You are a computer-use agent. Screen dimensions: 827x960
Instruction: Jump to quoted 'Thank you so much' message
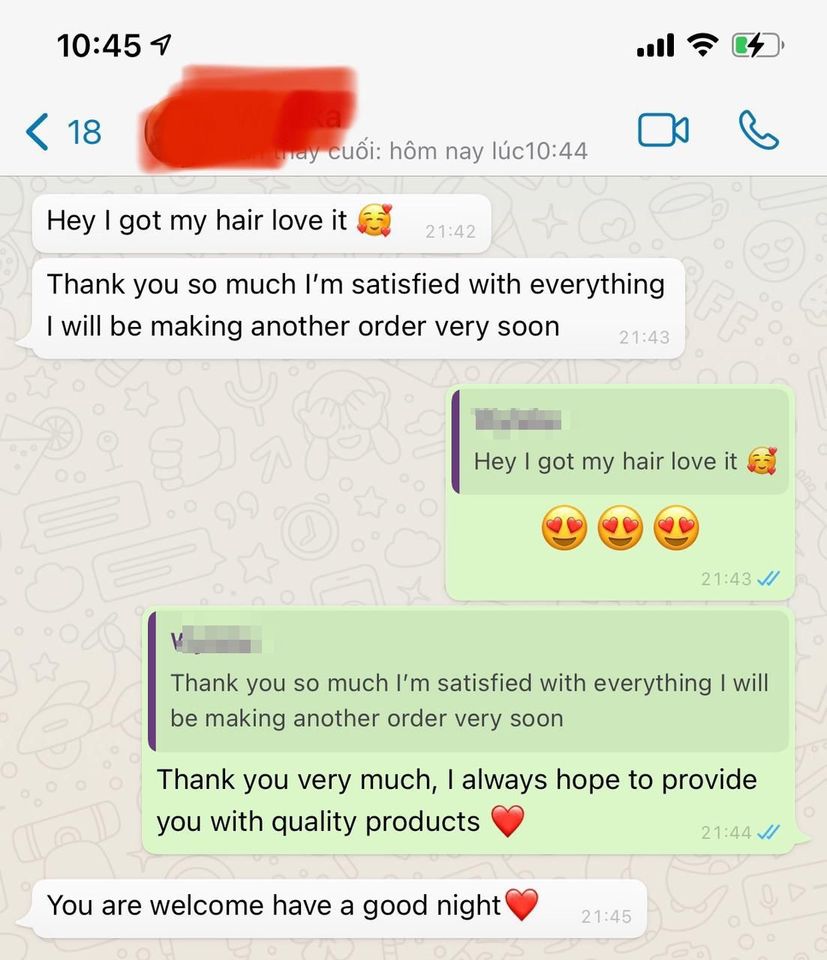click(469, 681)
